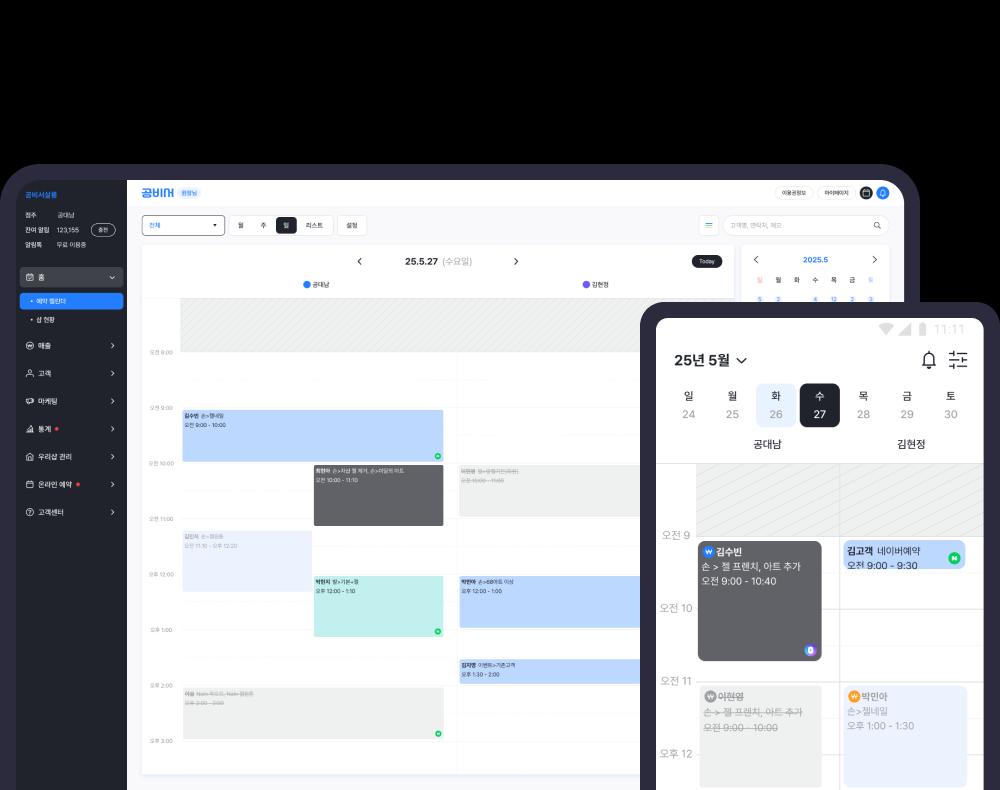Advance mini calendar to next month

coord(875,260)
